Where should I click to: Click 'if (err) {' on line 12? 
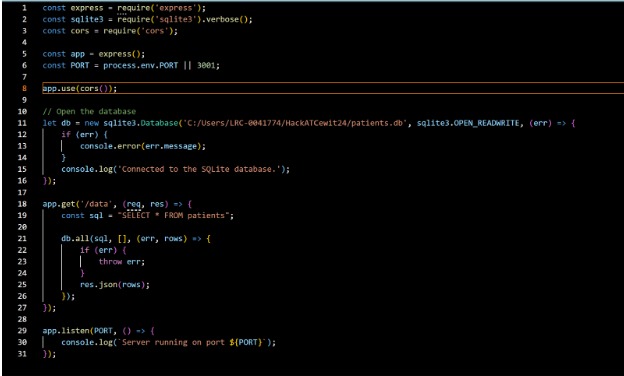click(x=84, y=134)
